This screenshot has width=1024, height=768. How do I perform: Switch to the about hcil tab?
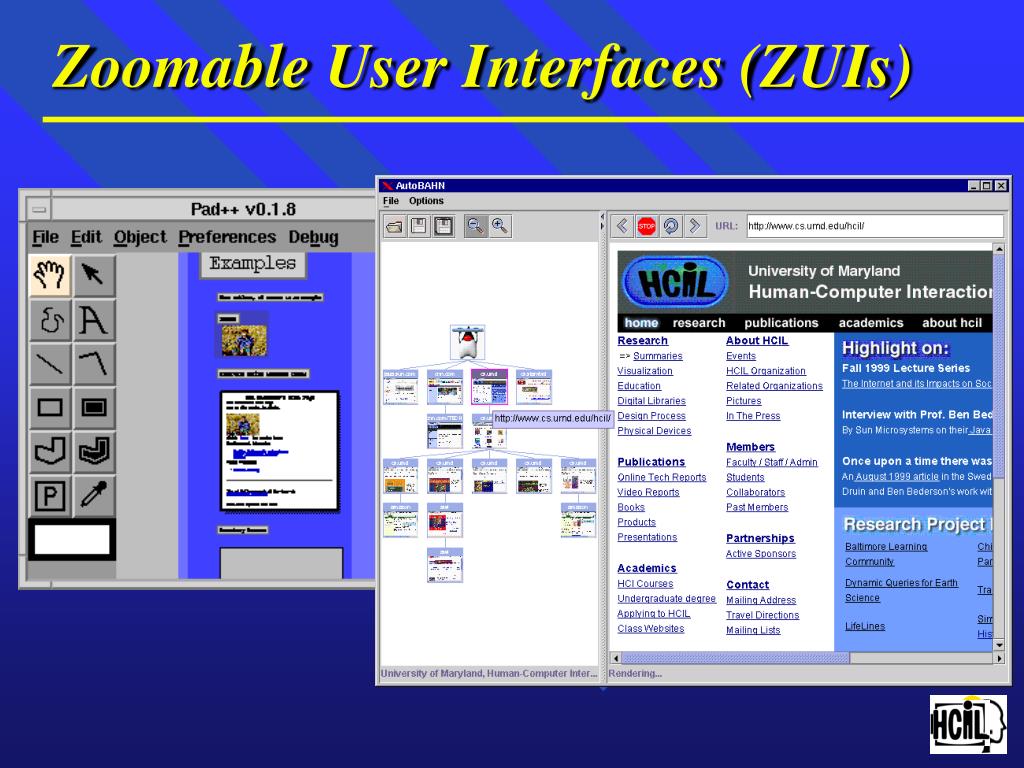coord(952,323)
